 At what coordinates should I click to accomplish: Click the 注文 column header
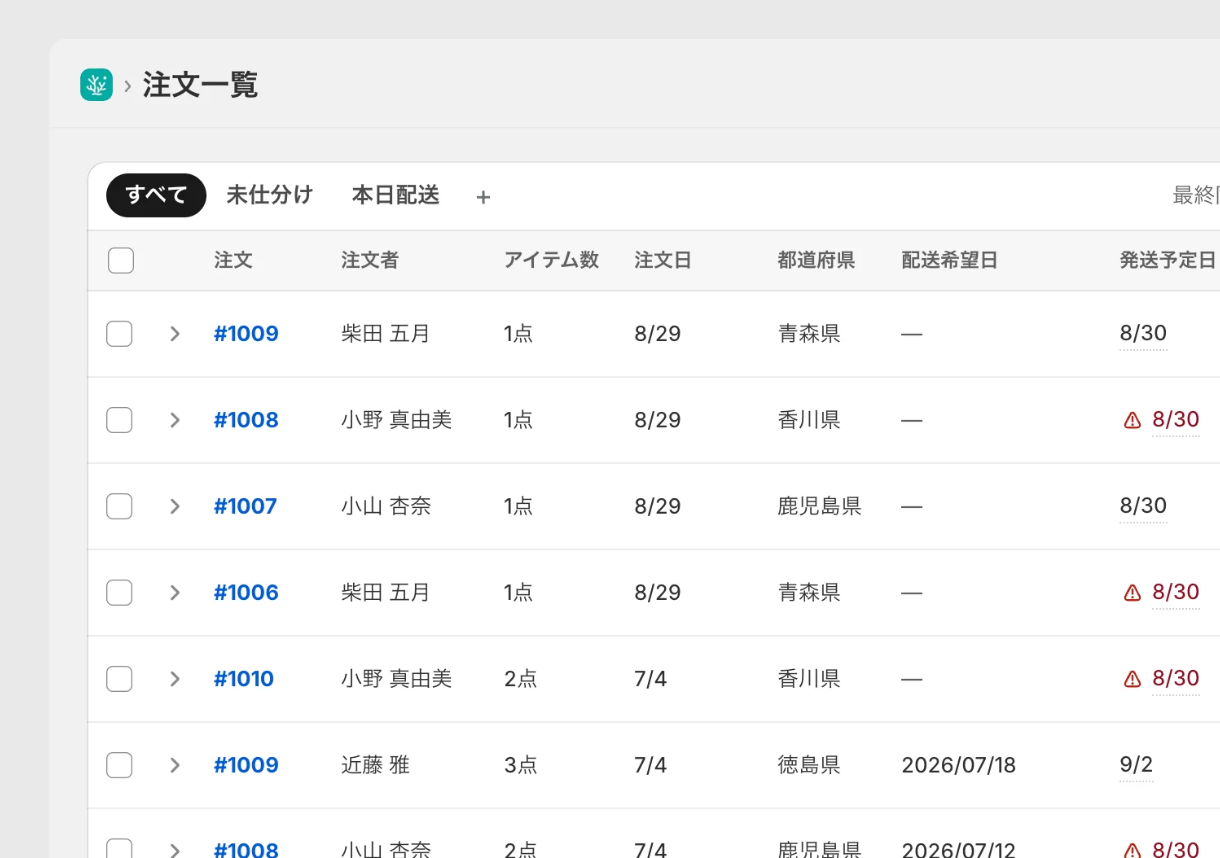click(x=233, y=260)
